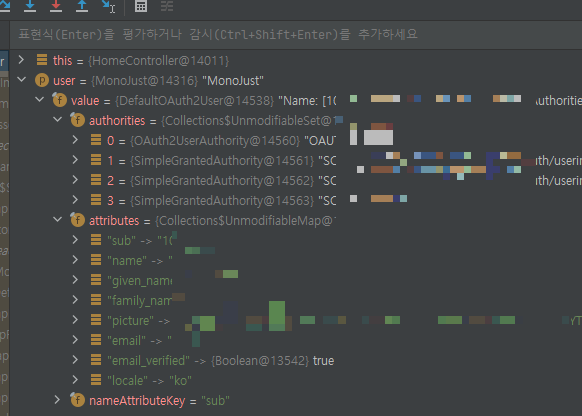
Task: Select the Collections$UnmodifiableSet value text
Action: coord(248,121)
